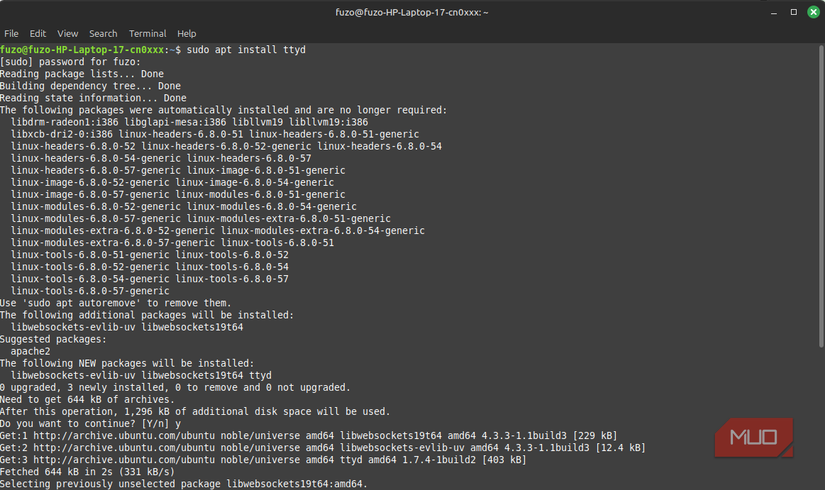This screenshot has width=825, height=490.
Task: Click 'Reading package lists... Done' line
Action: [82, 74]
